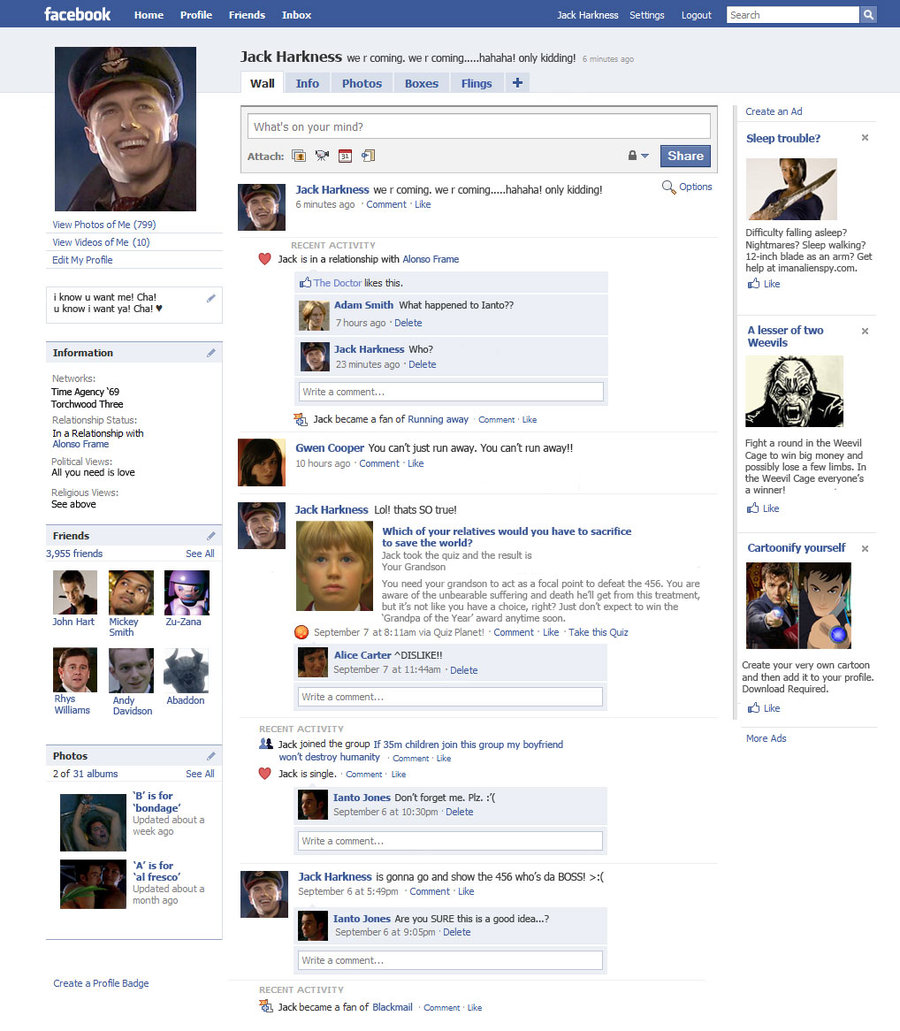Image resolution: width=900 pixels, height=1031 pixels.
Task: Focus the Search field in header
Action: 793,14
